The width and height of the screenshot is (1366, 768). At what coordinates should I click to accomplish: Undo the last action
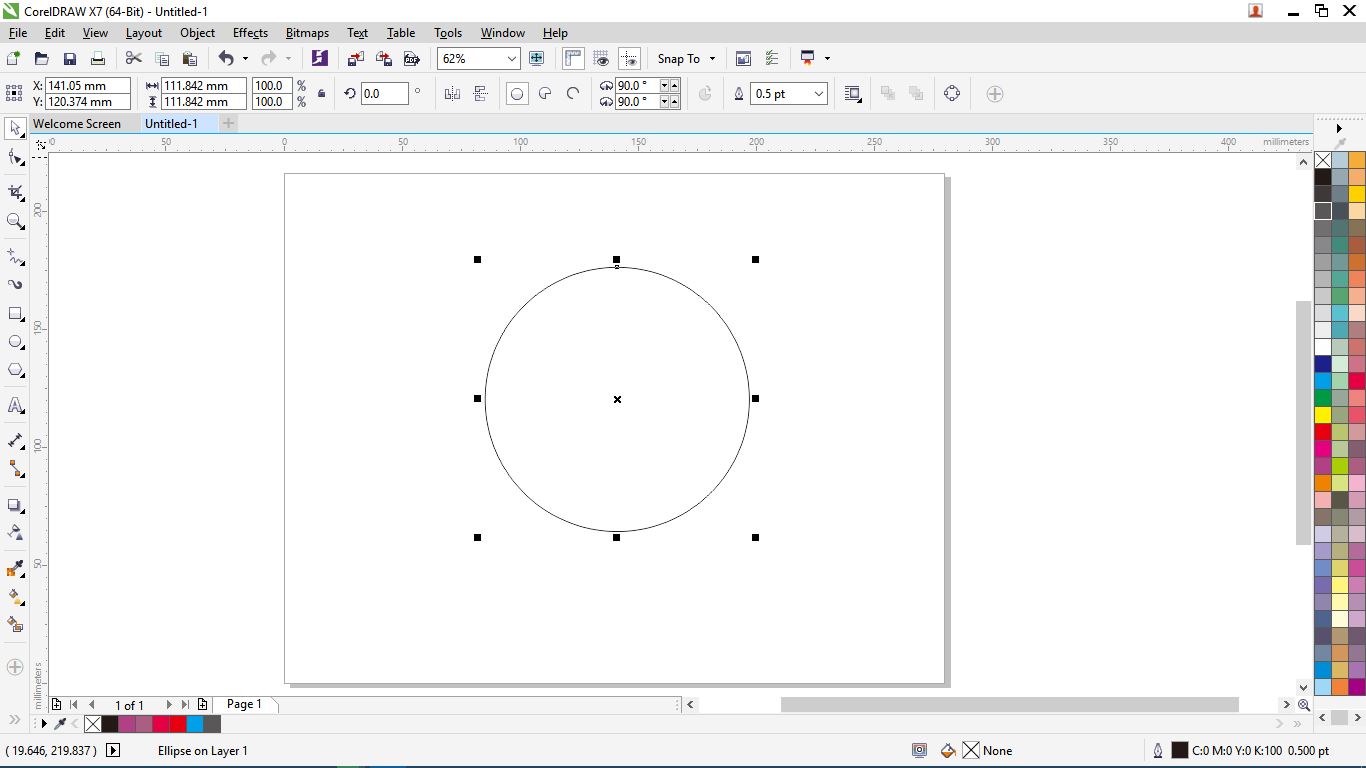[x=226, y=58]
